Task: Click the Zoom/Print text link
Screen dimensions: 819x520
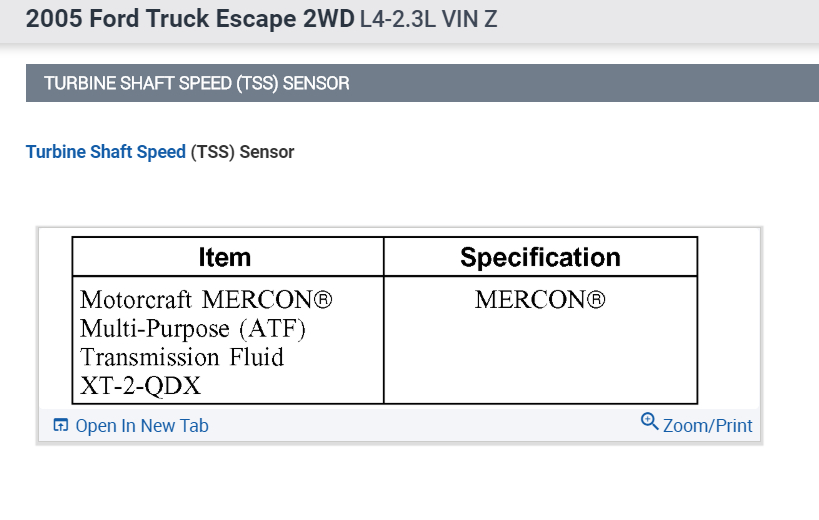Action: coord(707,426)
